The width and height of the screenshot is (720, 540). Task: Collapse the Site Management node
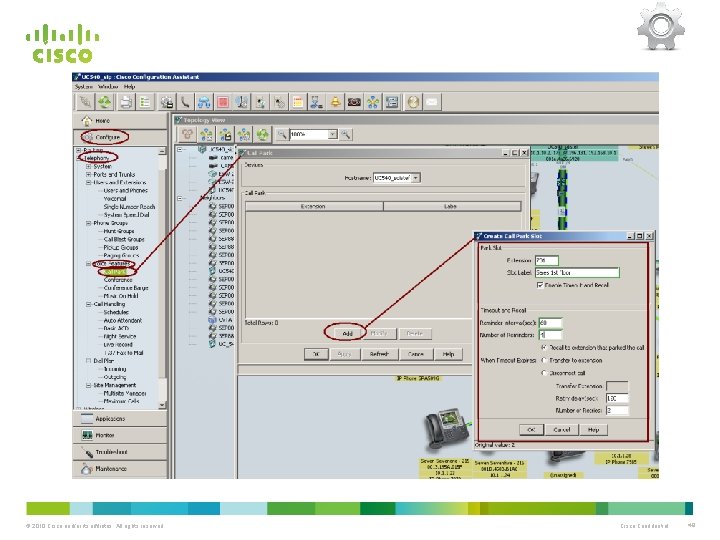[88, 385]
